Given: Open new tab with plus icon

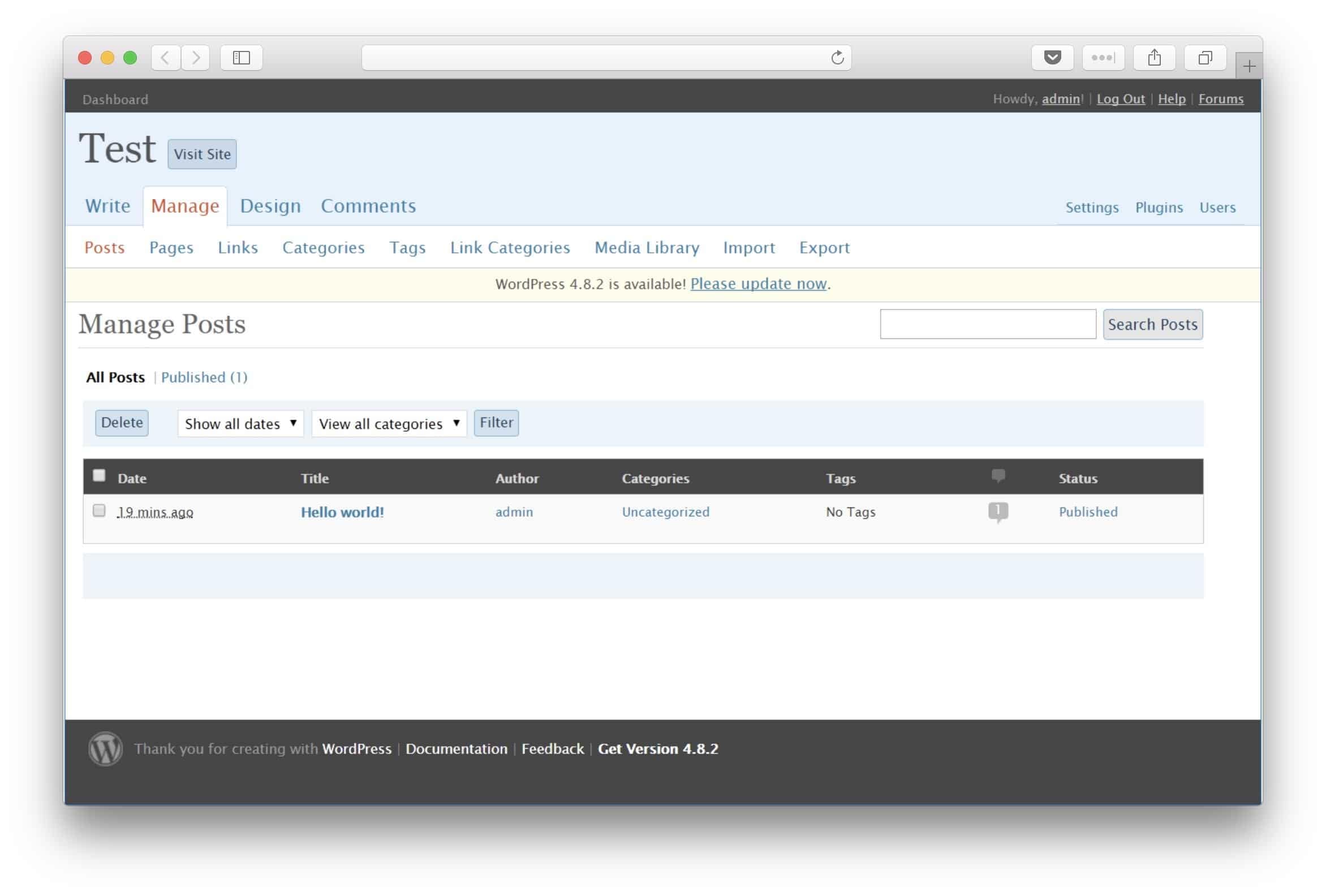Looking at the screenshot, I should [1248, 66].
